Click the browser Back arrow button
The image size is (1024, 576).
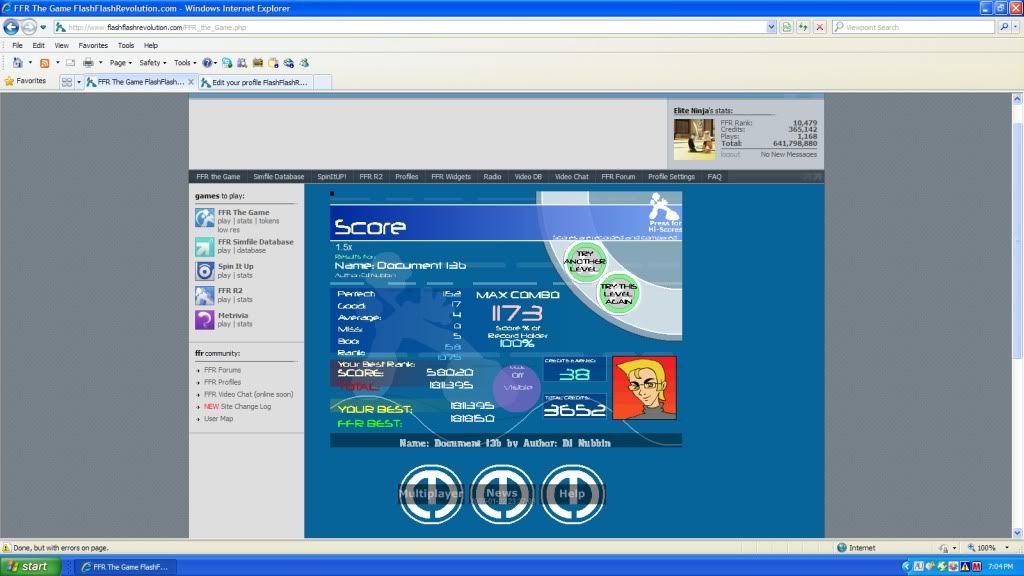coord(12,27)
